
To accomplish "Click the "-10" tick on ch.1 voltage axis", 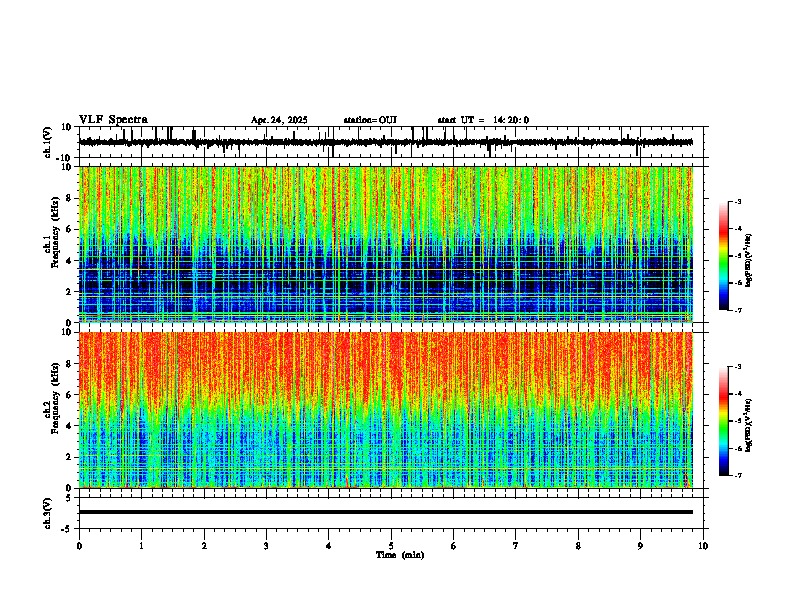I will [x=65, y=158].
